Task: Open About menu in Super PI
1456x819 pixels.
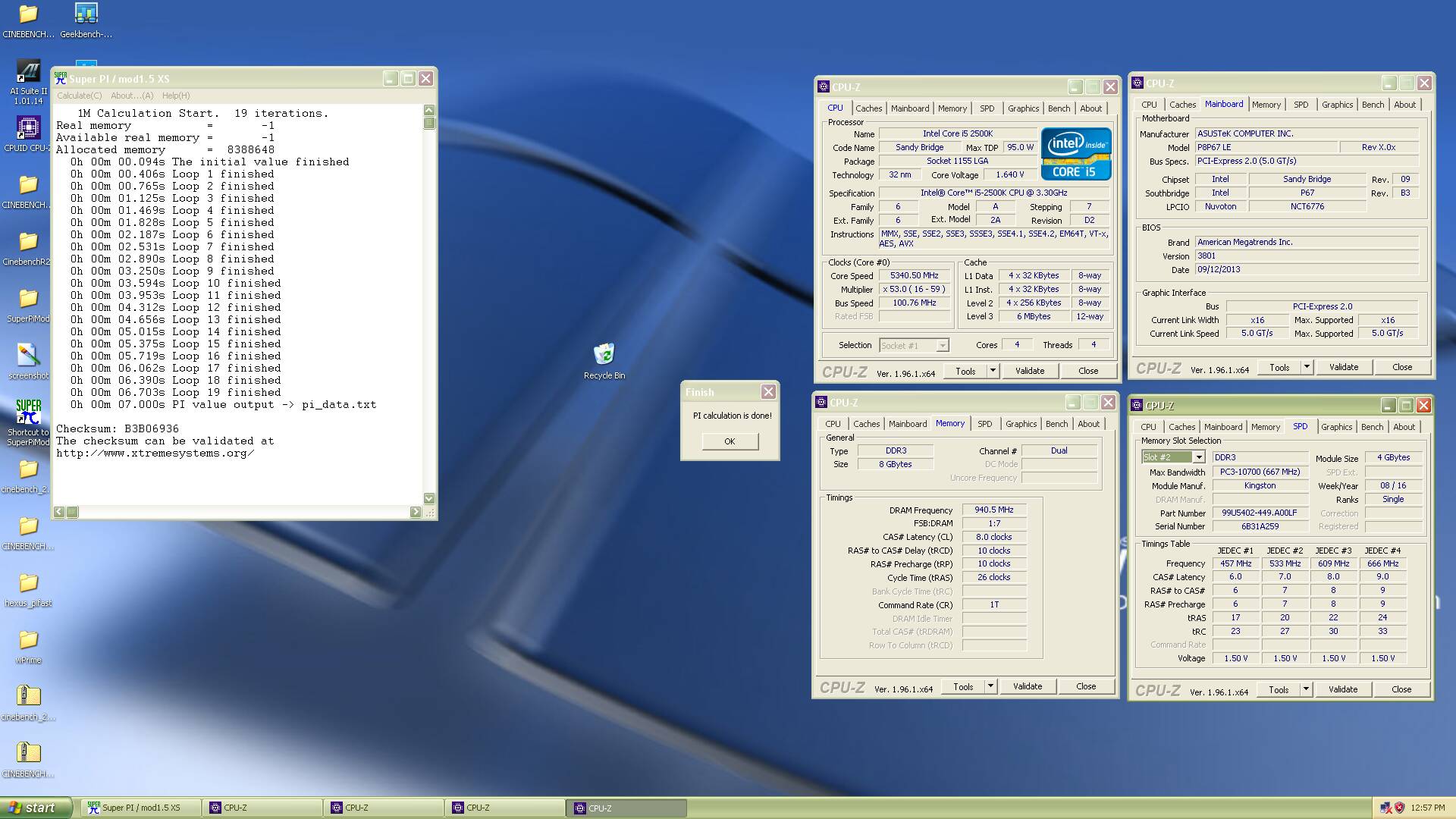Action: 132,96
